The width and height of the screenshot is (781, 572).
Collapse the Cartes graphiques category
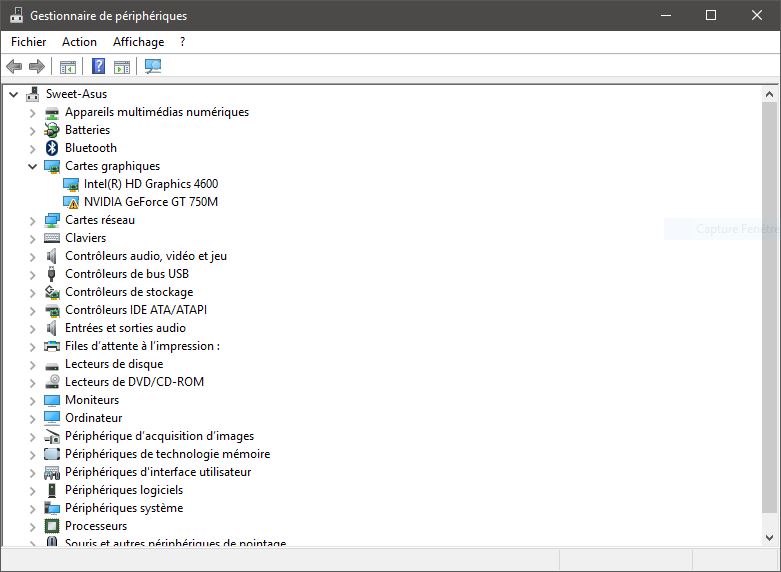(x=32, y=166)
